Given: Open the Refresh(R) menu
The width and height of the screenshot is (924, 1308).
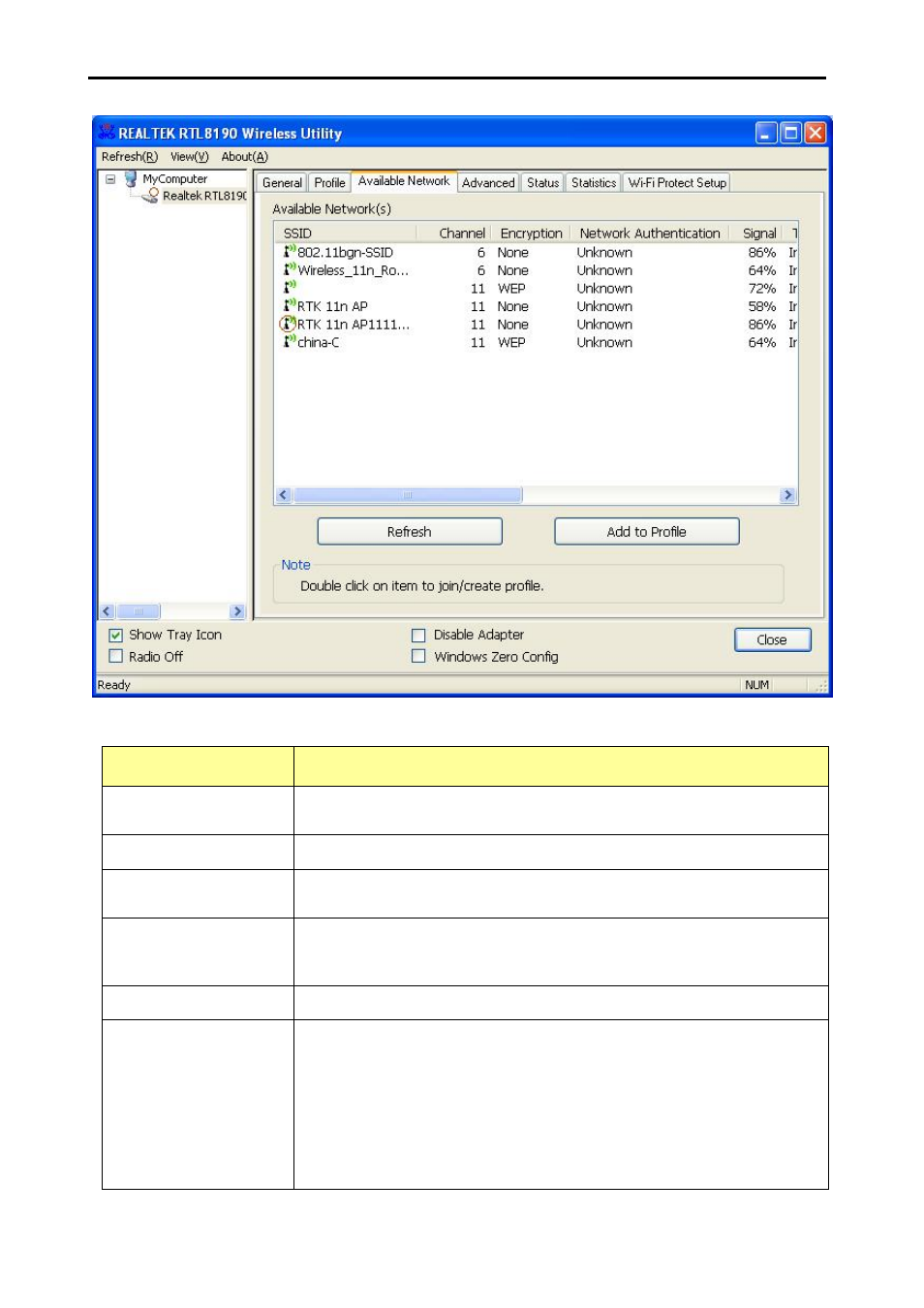Looking at the screenshot, I should tap(130, 157).
